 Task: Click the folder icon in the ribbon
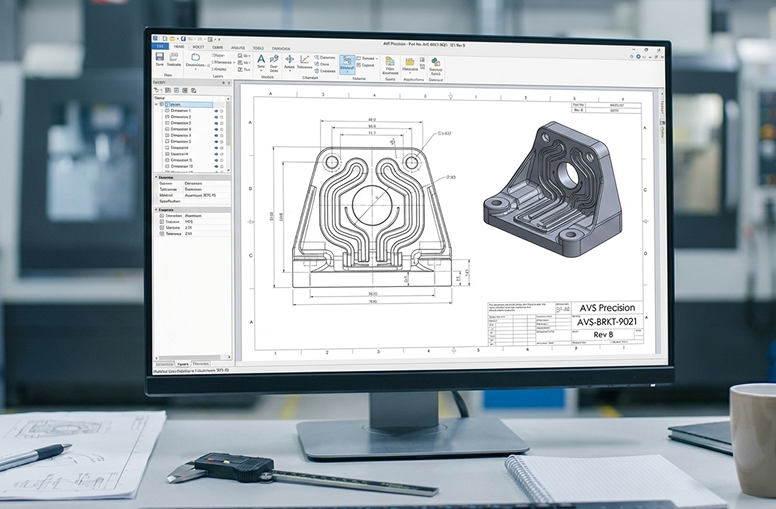click(409, 63)
